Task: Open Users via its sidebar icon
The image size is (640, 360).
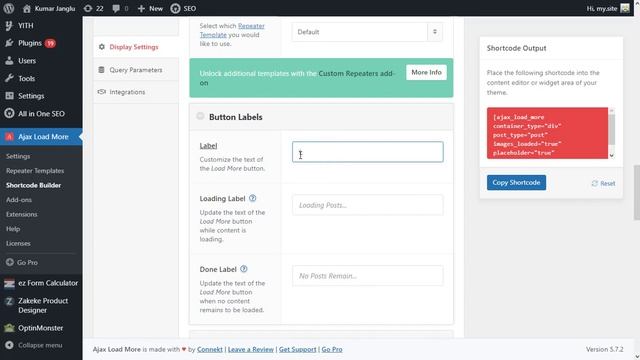Action: (9, 60)
